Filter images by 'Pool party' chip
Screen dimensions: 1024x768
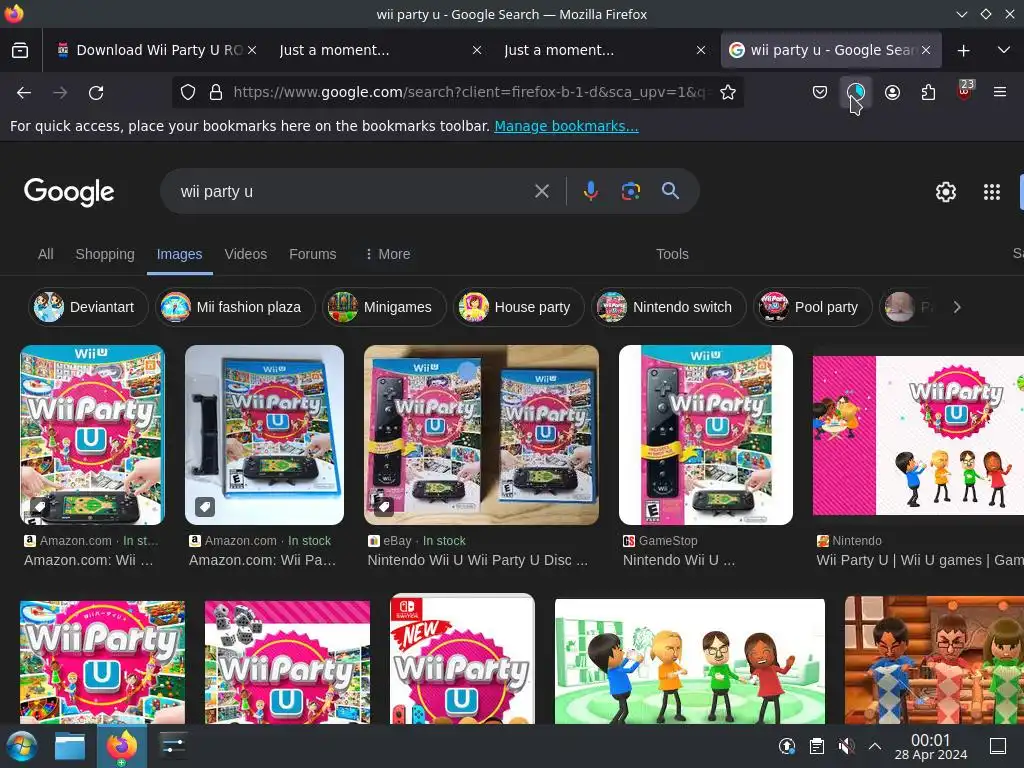click(x=812, y=307)
